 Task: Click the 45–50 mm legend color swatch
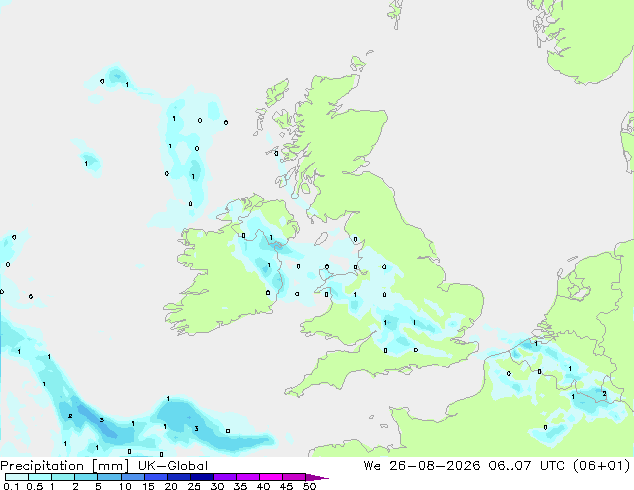click(294, 477)
